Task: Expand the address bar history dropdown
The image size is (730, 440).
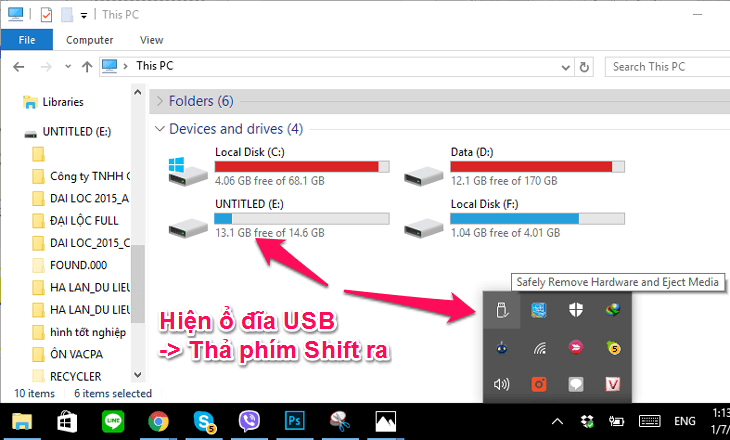Action: (x=566, y=68)
